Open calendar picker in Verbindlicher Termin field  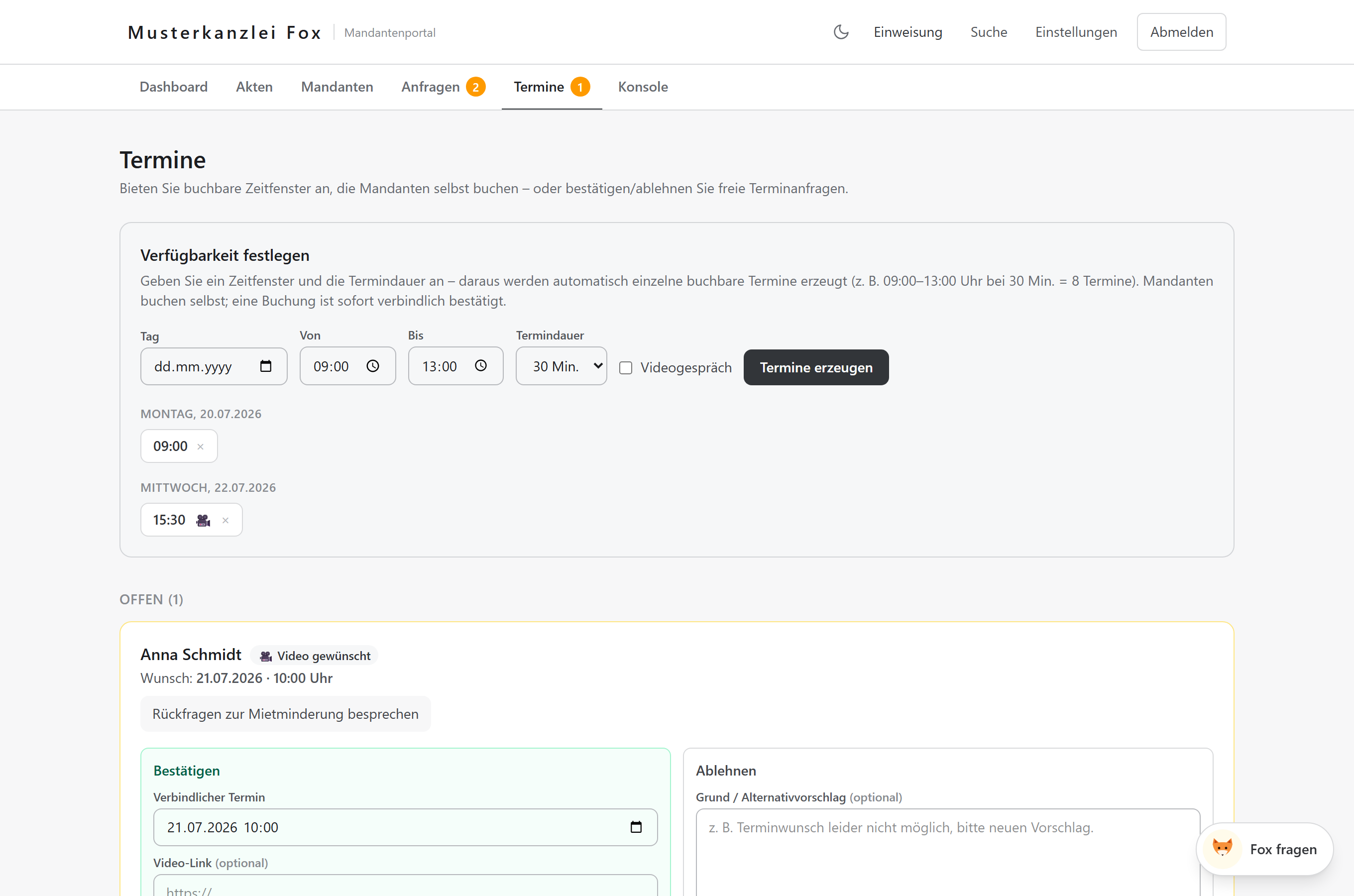[636, 827]
